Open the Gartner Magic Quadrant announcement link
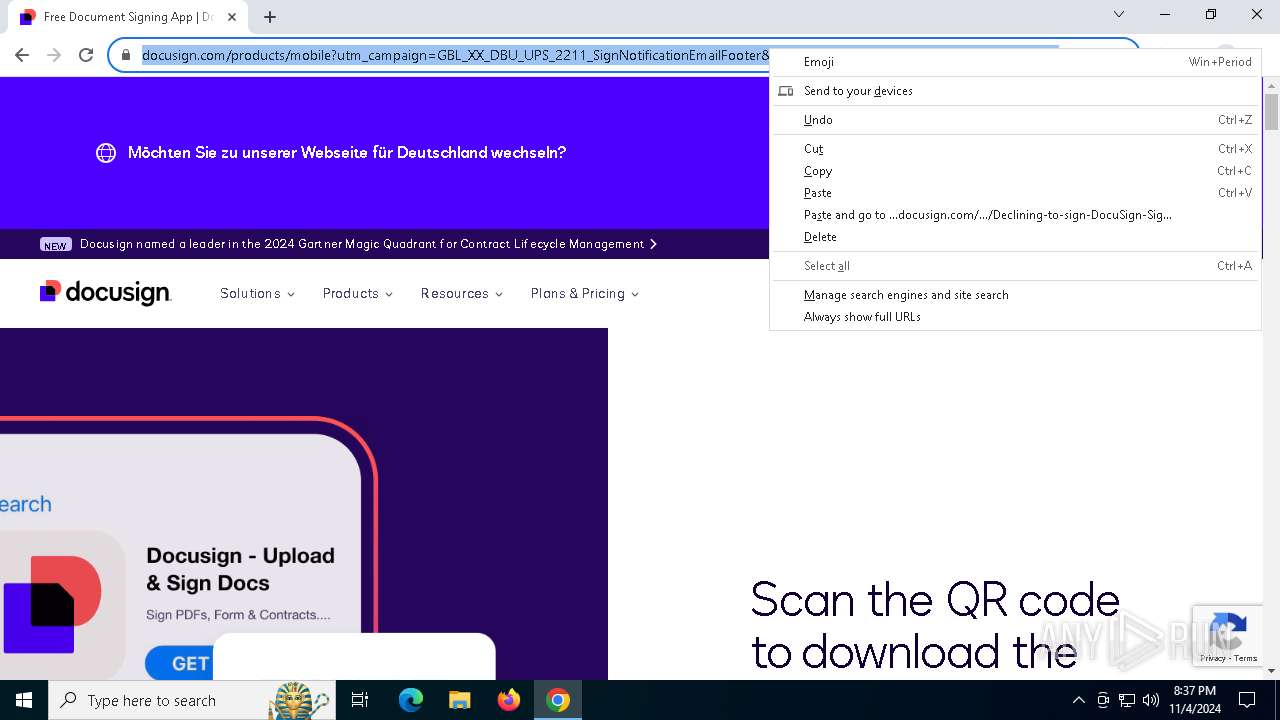The image size is (1280, 720). 368,244
